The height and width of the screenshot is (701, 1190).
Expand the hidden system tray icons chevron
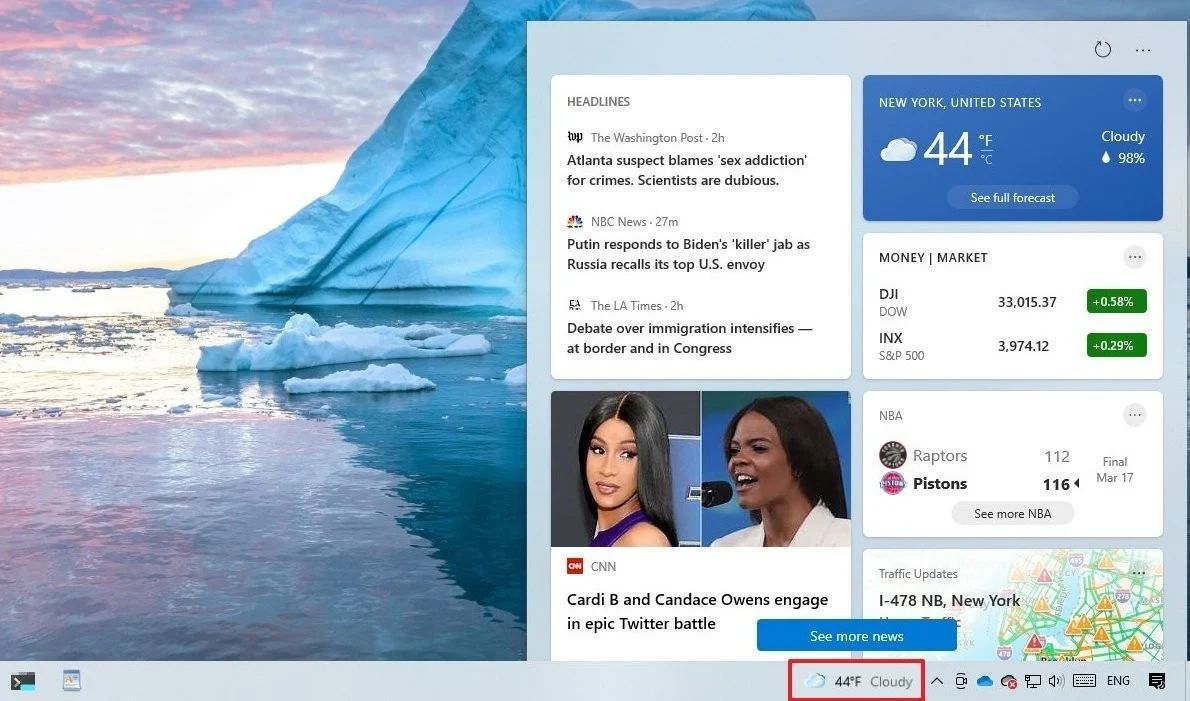tap(937, 681)
